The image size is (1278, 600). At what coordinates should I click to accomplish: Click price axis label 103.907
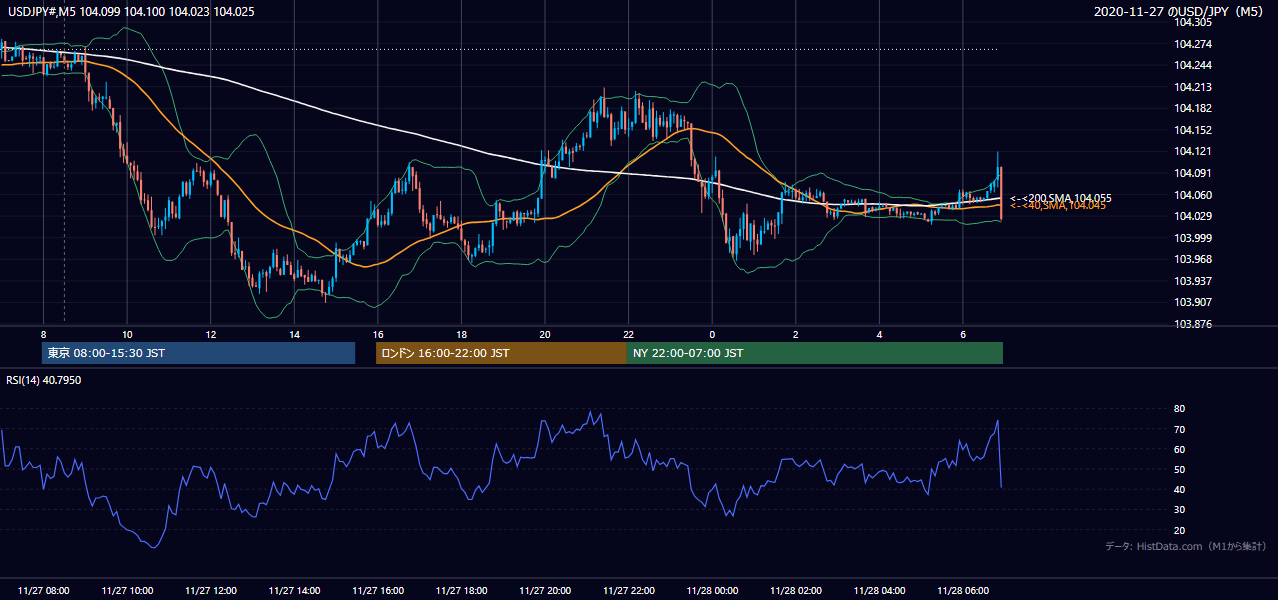pyautogui.click(x=1193, y=302)
